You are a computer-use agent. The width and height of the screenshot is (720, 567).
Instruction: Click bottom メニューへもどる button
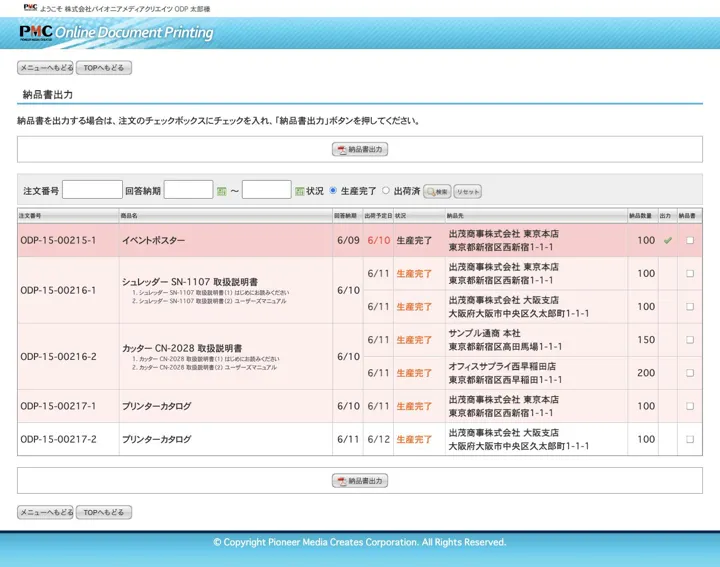coord(45,512)
